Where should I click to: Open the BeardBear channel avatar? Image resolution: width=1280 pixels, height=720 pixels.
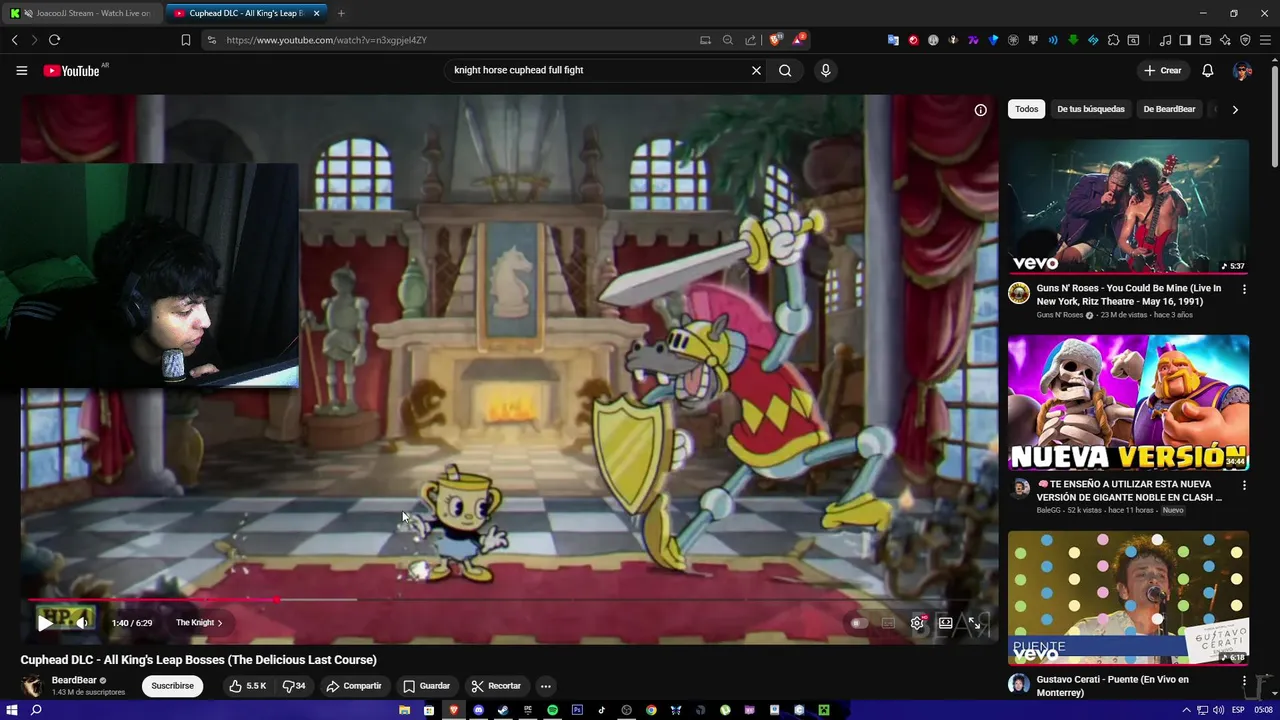point(32,686)
